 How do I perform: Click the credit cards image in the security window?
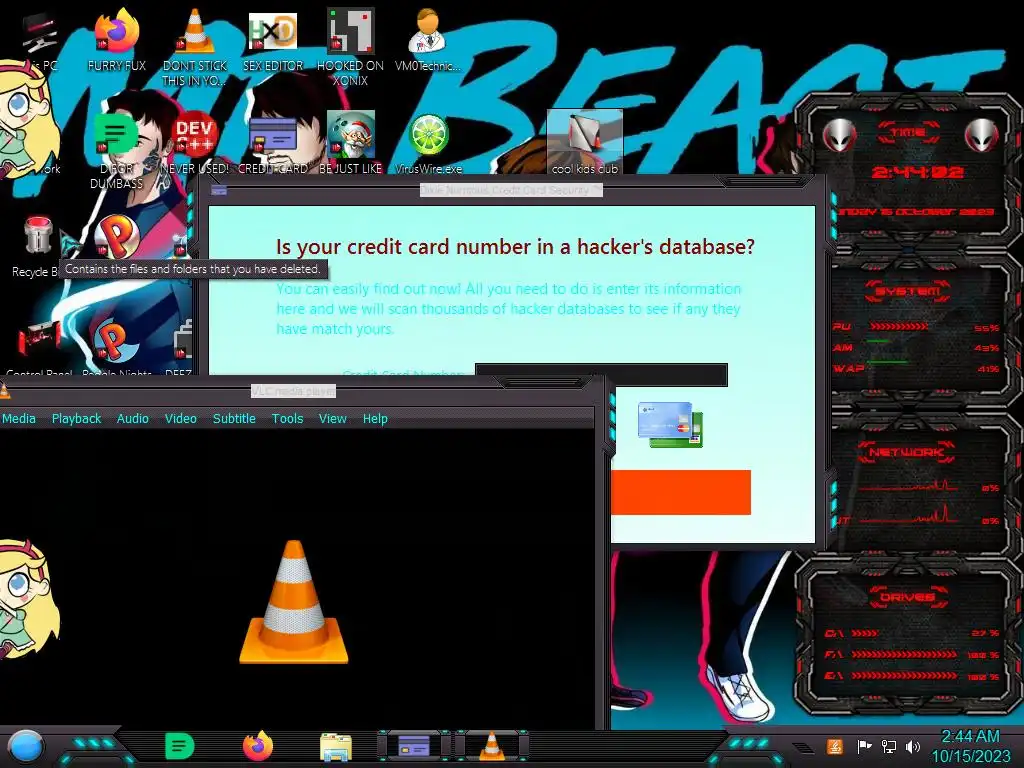(670, 424)
